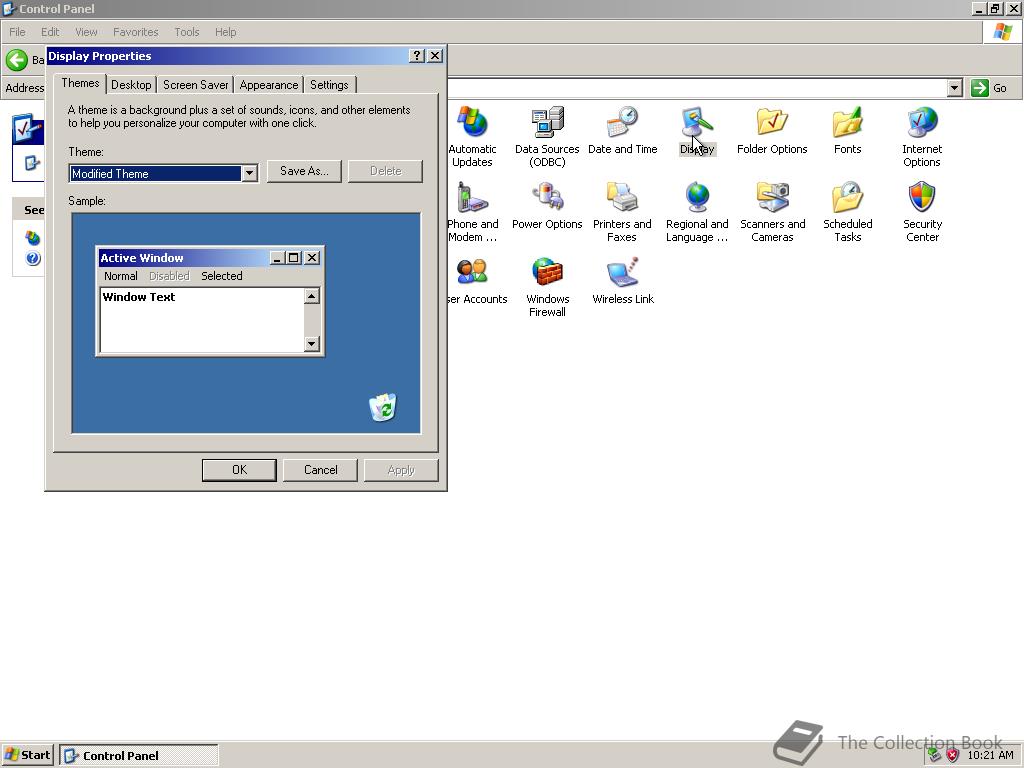Screen dimensions: 1024x768
Task: Click the Start button
Action: 27,756
